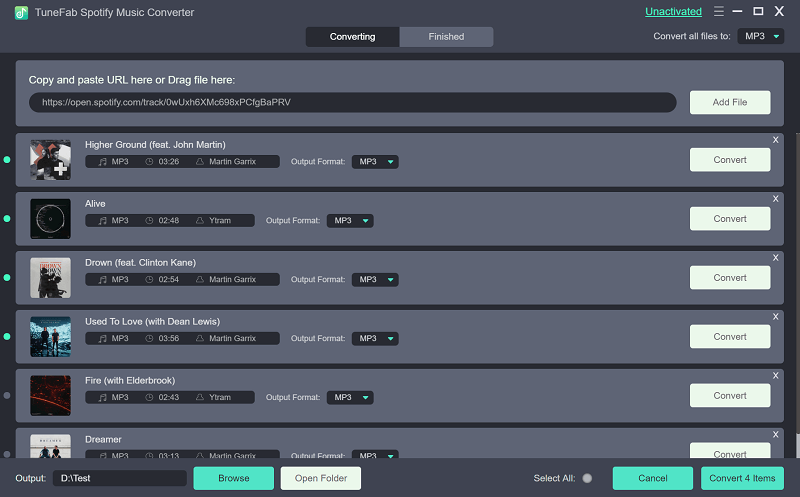Switch to the Converting tab

(353, 37)
